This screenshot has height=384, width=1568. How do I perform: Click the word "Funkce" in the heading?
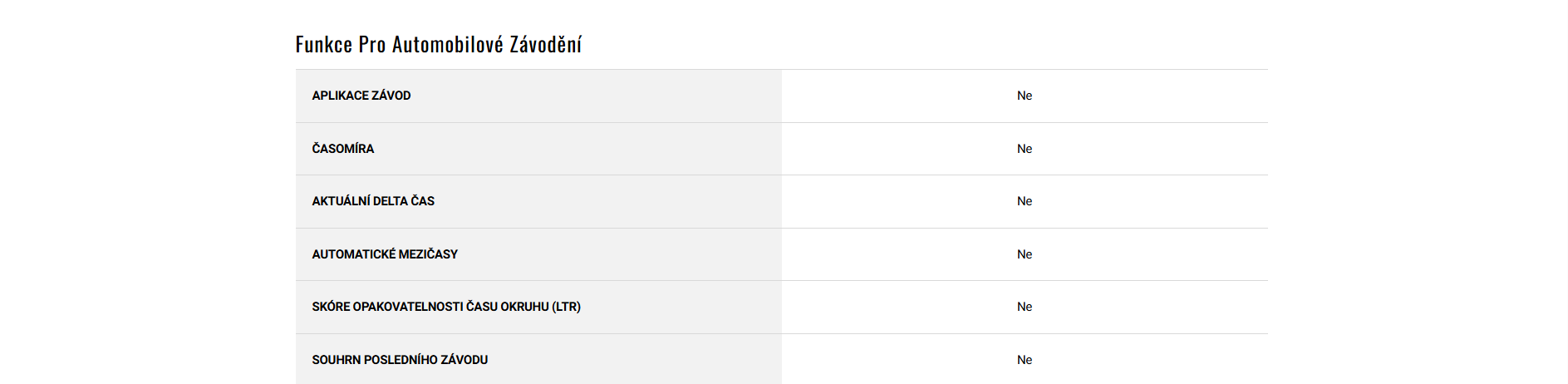tap(323, 45)
